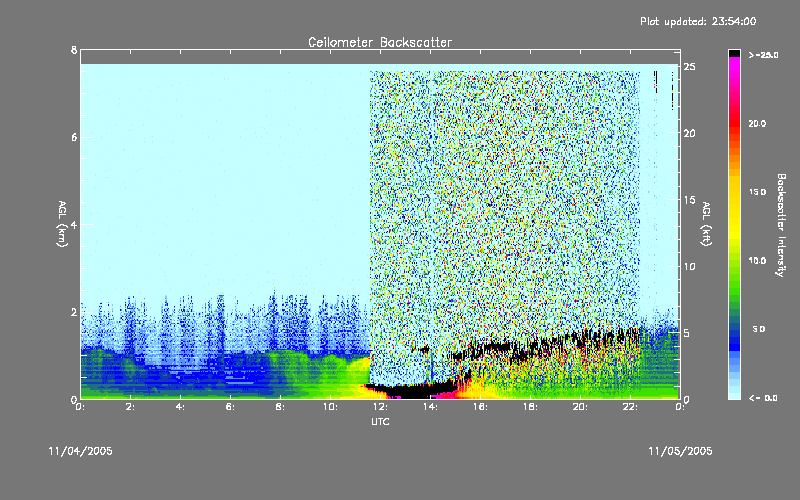Screen dimensions: 800x500
Task: Click the "11/05/2005" end date
Action: point(680,451)
